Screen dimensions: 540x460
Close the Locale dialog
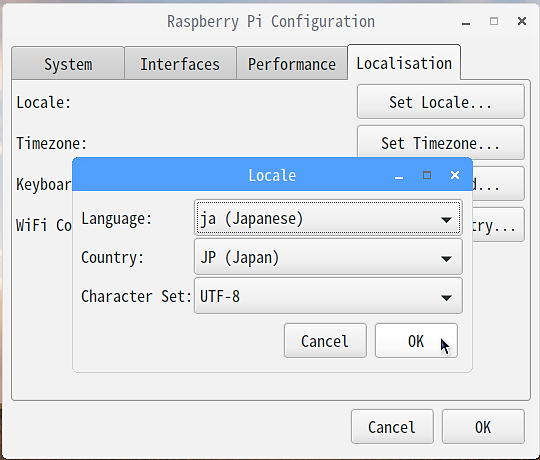click(455, 175)
